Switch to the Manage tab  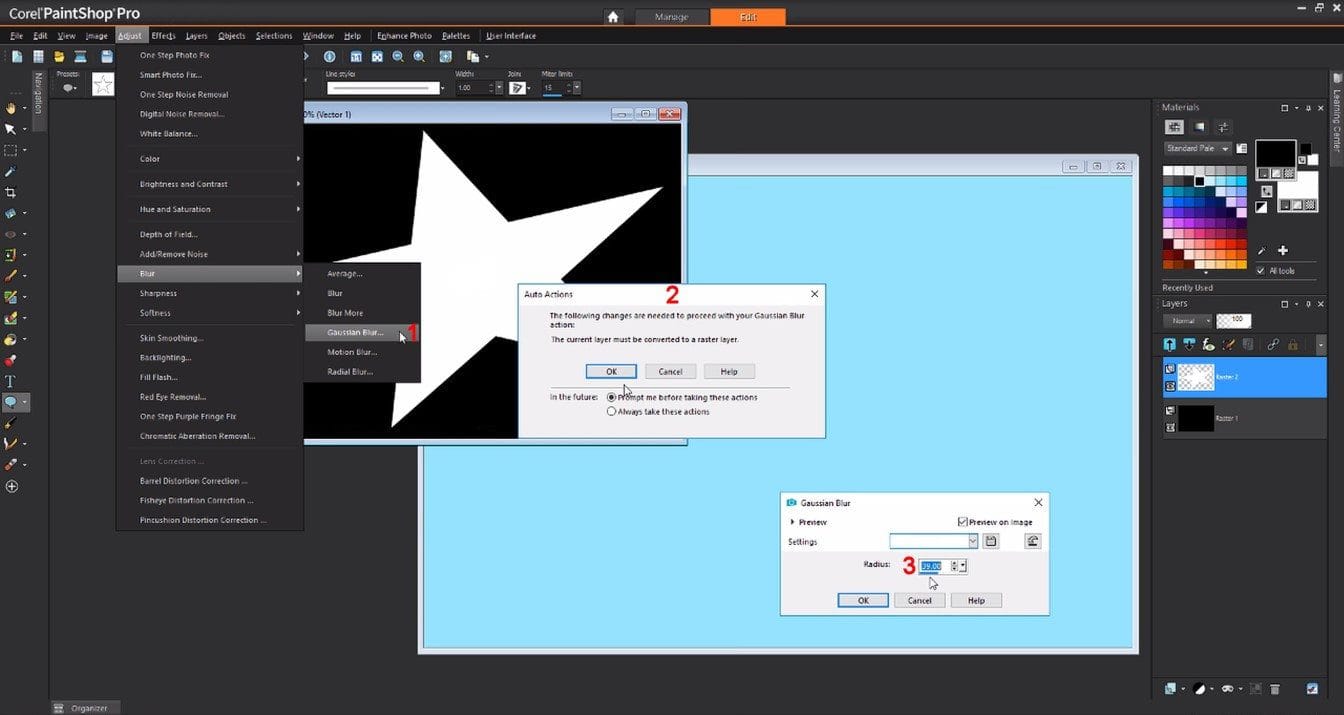pyautogui.click(x=671, y=17)
